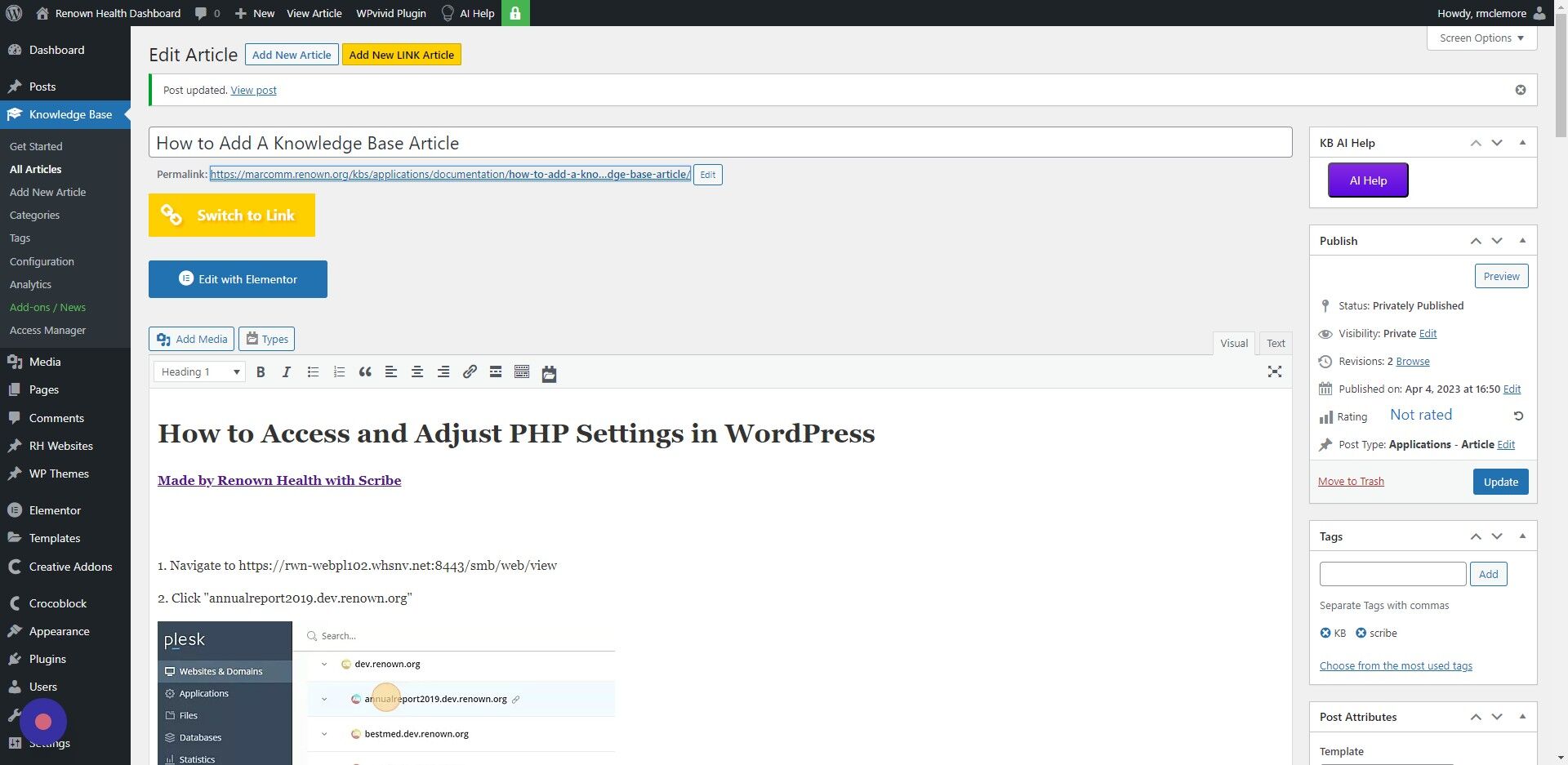Move Post Attributes panel down
Screen dimensions: 1568x765
click(1497, 717)
